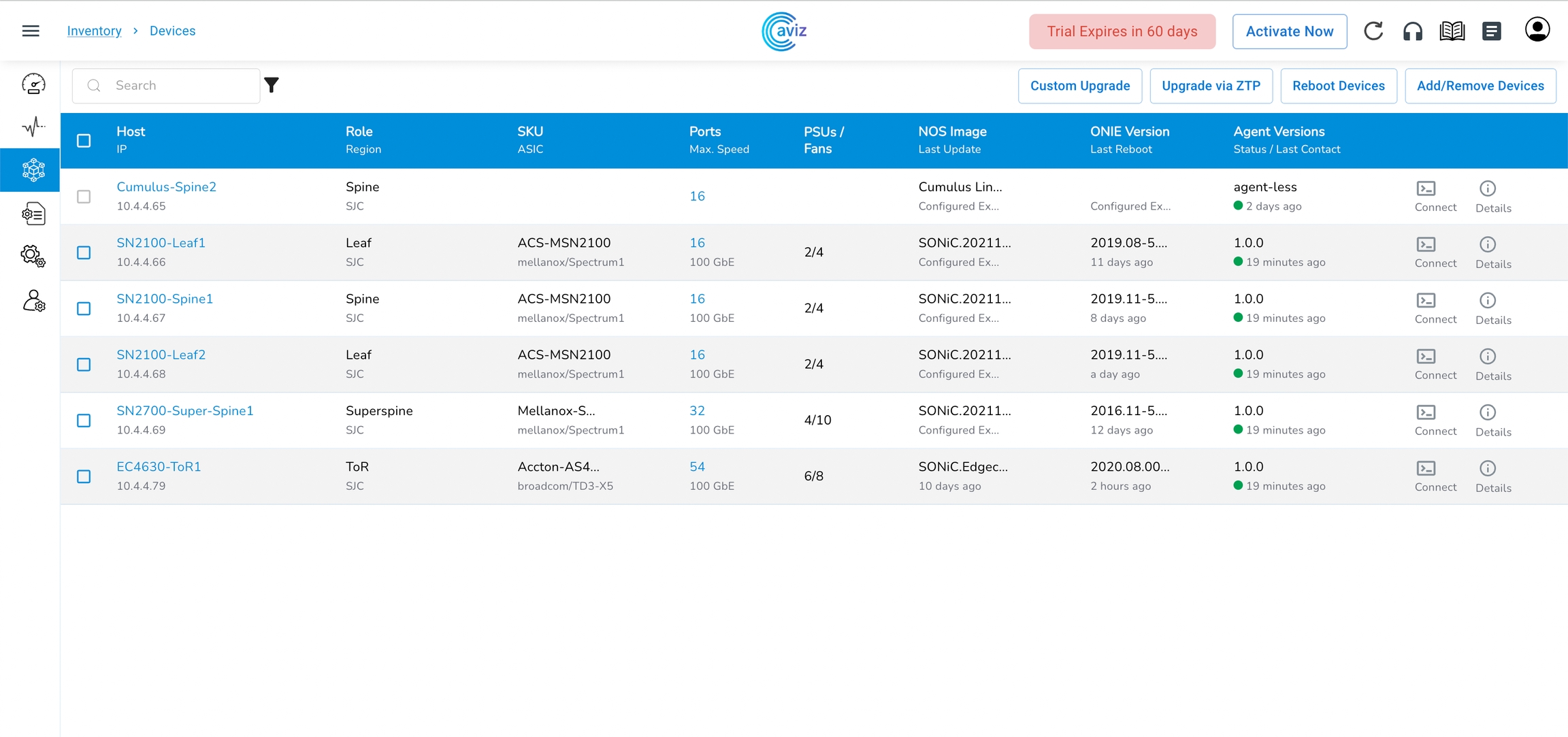This screenshot has width=1568, height=737.
Task: Open the documentation book icon
Action: pos(1452,31)
